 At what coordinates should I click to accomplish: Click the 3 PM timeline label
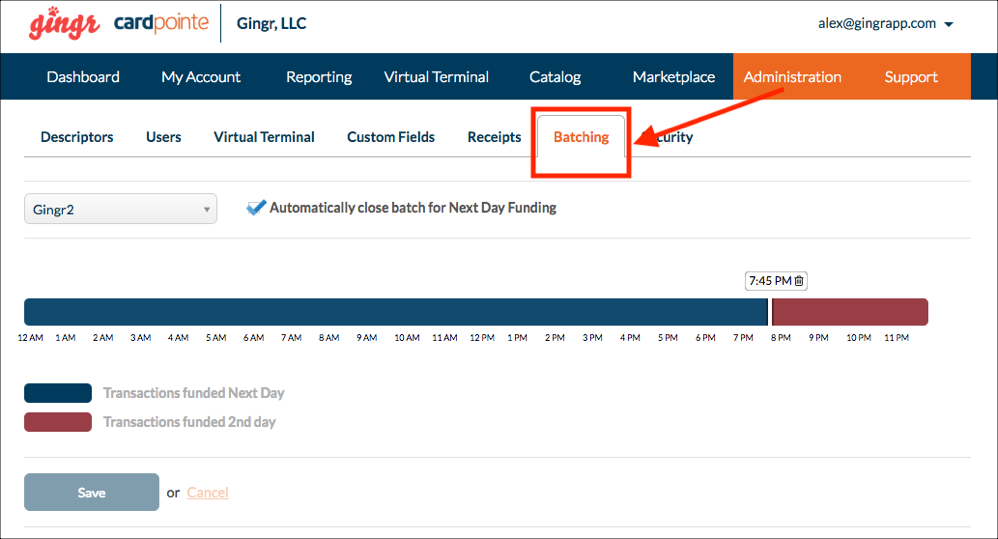[593, 338]
